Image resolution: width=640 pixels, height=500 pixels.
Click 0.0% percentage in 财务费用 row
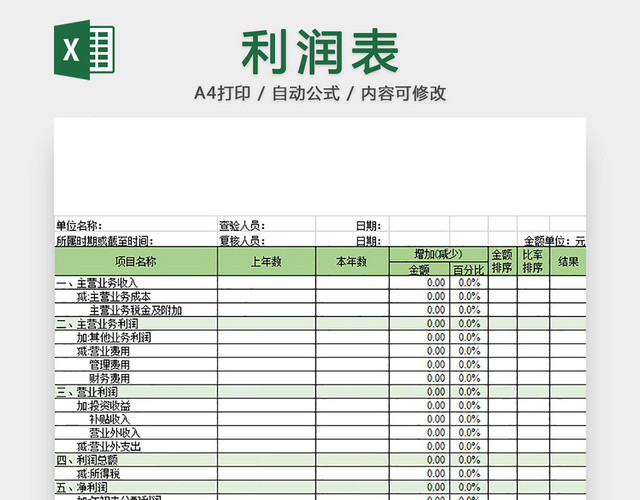469,378
